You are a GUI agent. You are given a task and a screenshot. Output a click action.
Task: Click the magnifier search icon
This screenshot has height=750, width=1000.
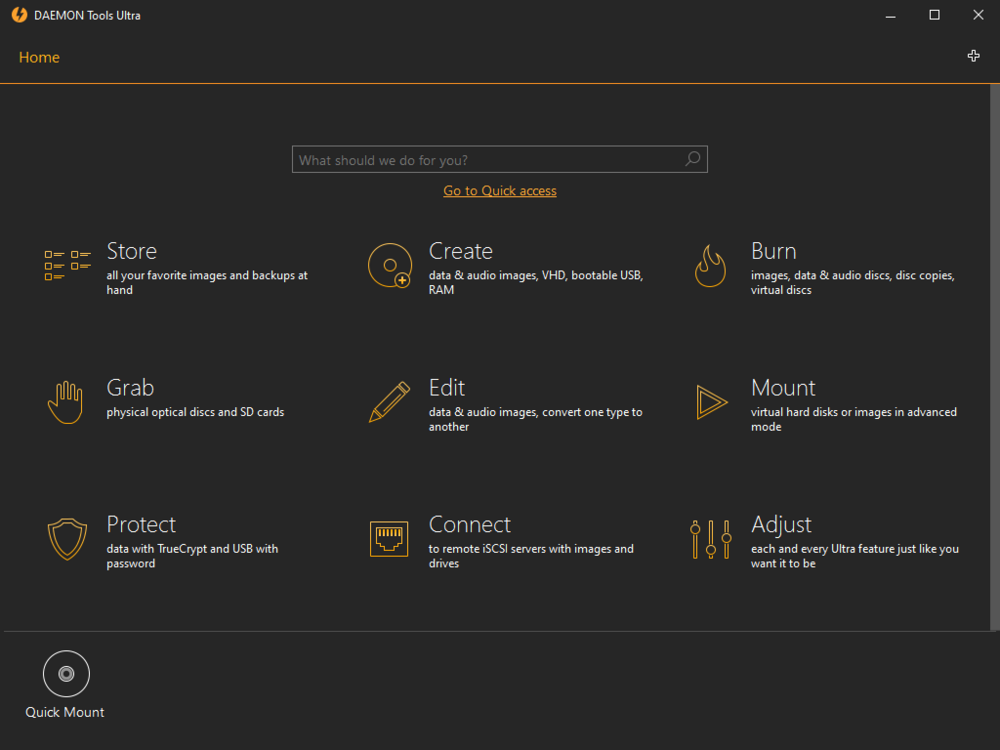tap(692, 159)
